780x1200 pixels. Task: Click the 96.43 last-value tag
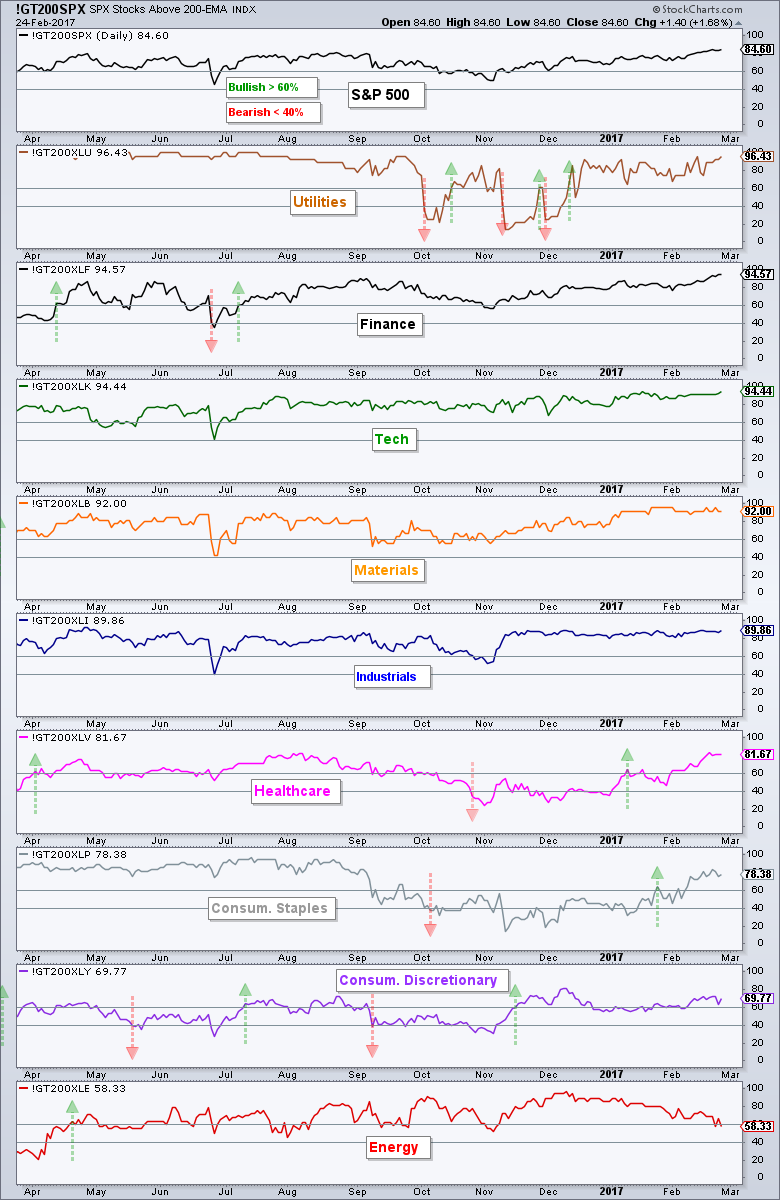click(x=759, y=157)
